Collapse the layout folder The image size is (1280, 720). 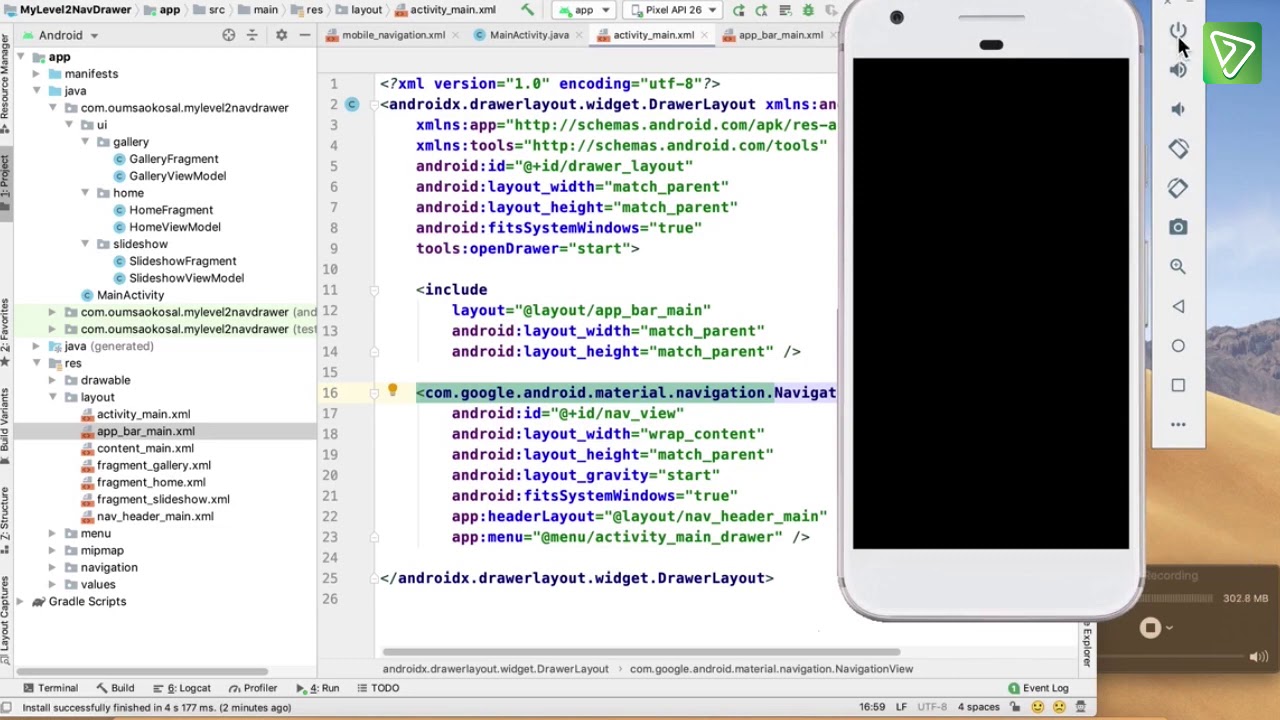[52, 398]
